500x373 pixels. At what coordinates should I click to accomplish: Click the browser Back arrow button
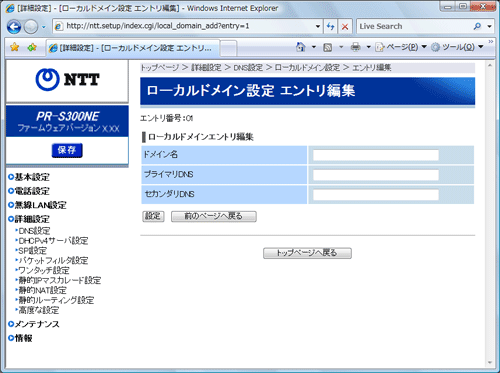click(14, 27)
